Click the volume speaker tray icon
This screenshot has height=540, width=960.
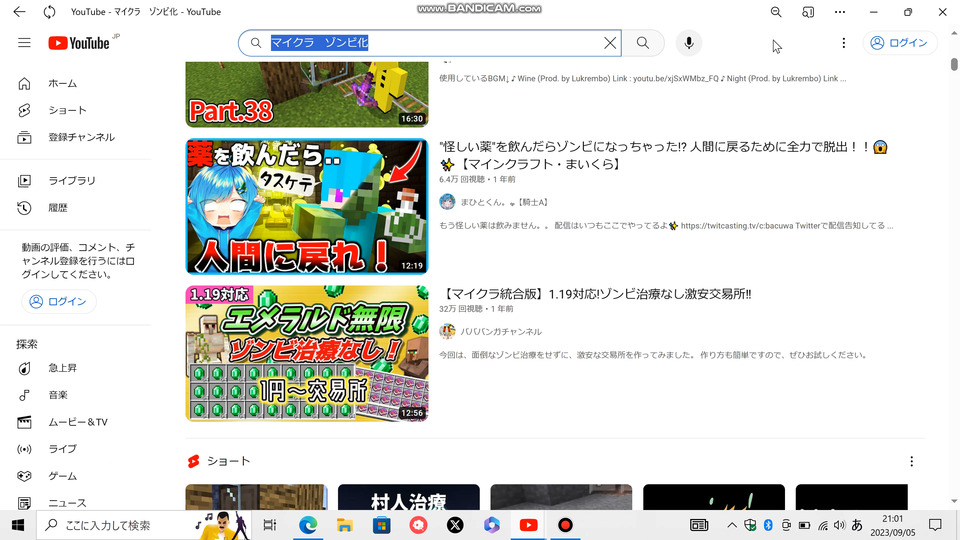[839, 525]
